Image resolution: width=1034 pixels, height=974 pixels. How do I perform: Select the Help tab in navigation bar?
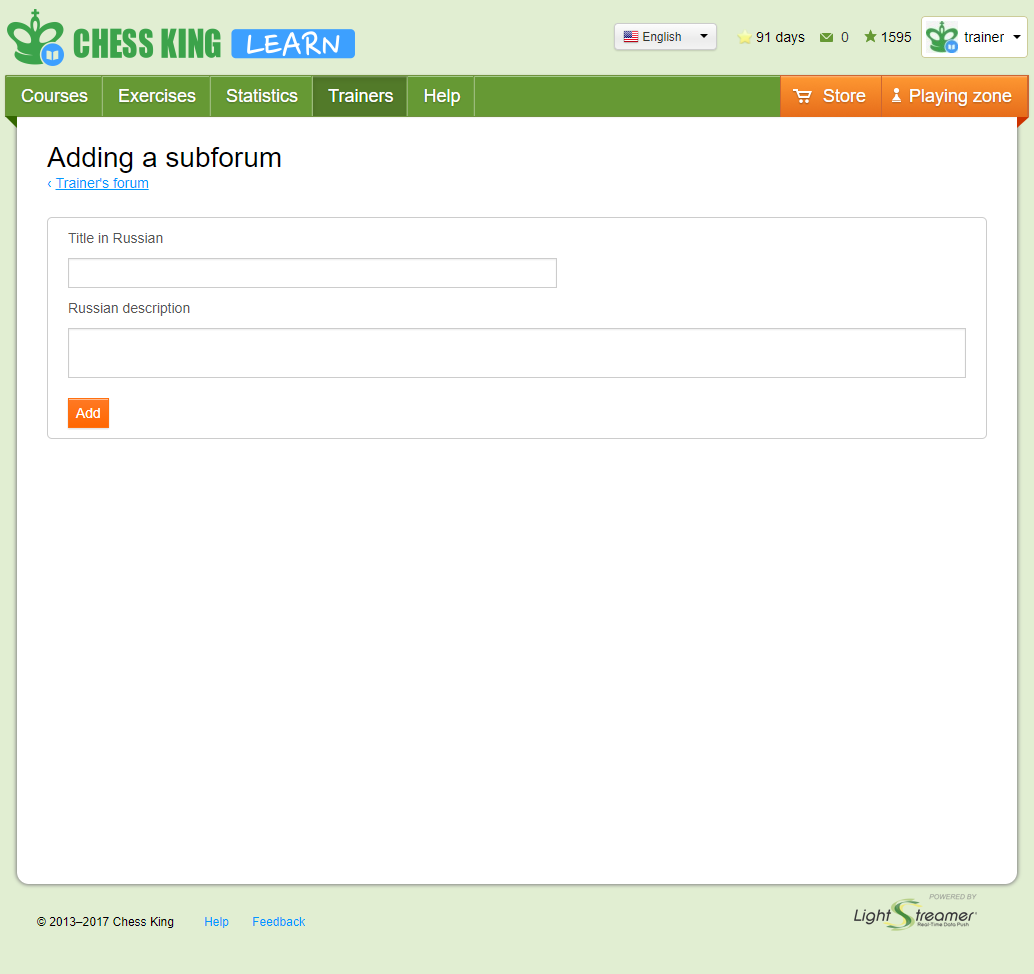point(441,96)
